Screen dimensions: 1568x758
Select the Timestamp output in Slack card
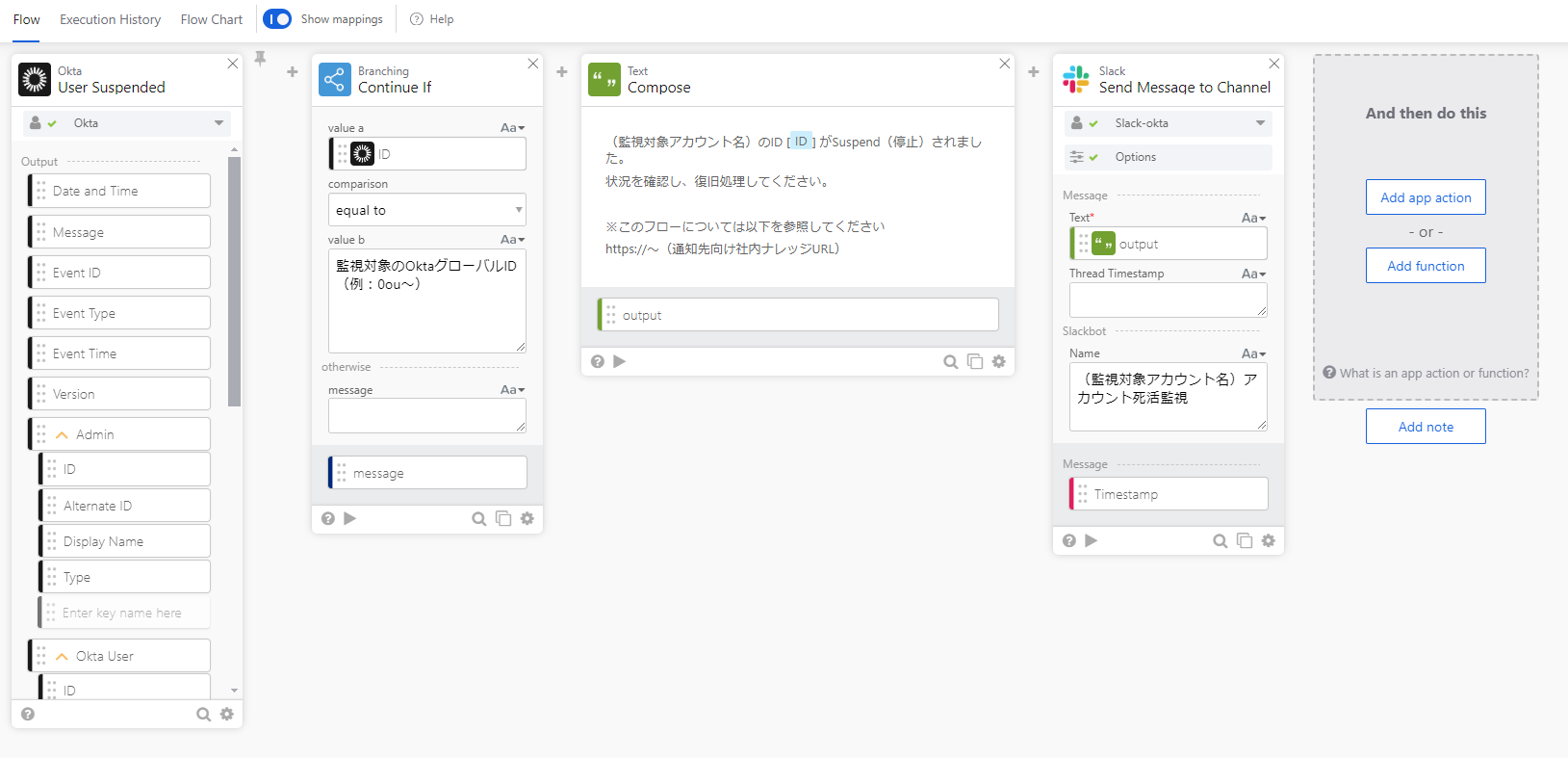[x=1169, y=494]
